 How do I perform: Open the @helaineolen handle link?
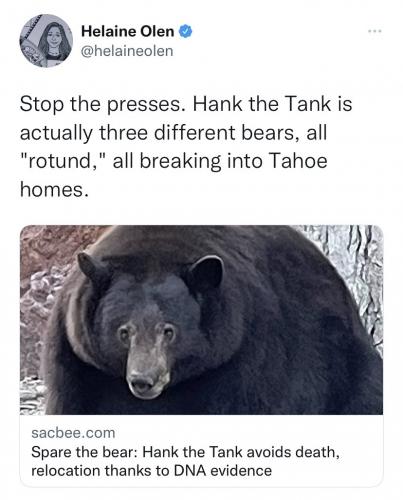(127, 51)
